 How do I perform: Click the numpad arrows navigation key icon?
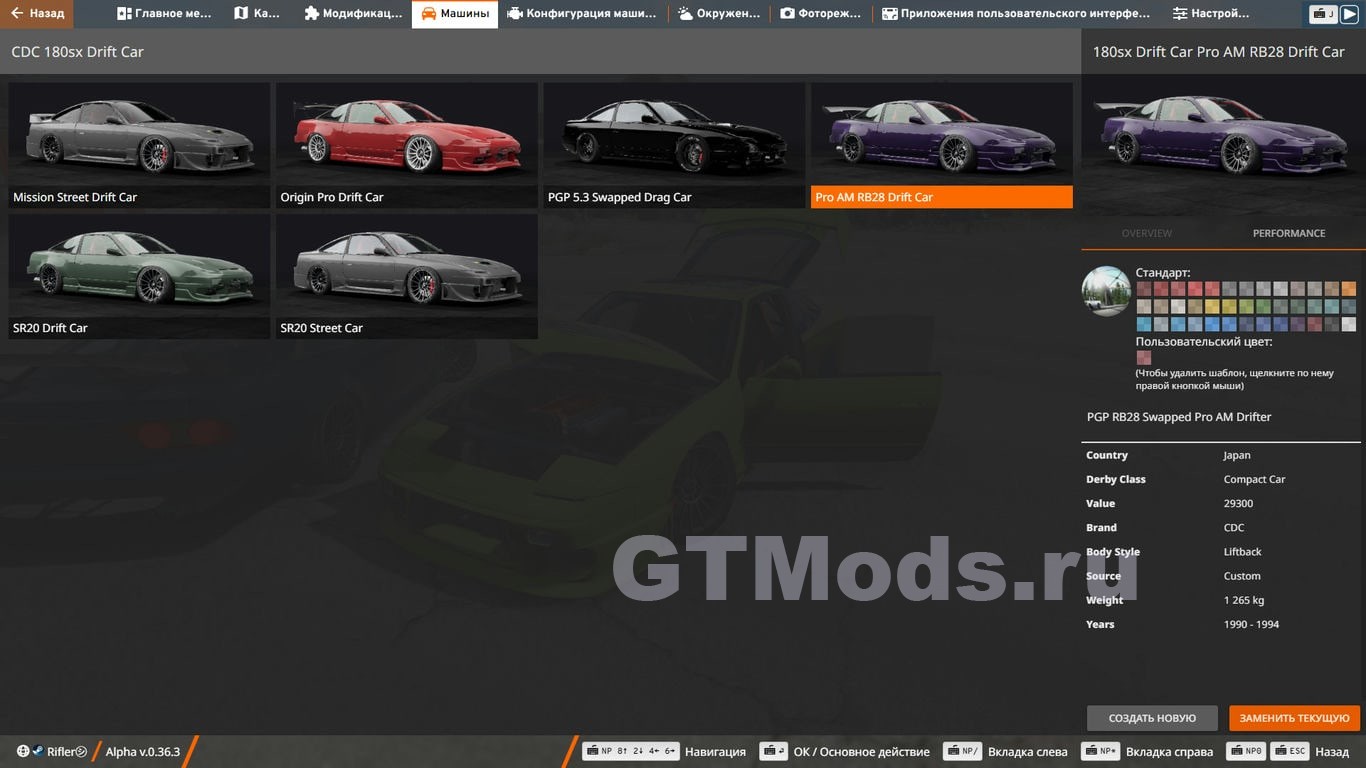631,752
